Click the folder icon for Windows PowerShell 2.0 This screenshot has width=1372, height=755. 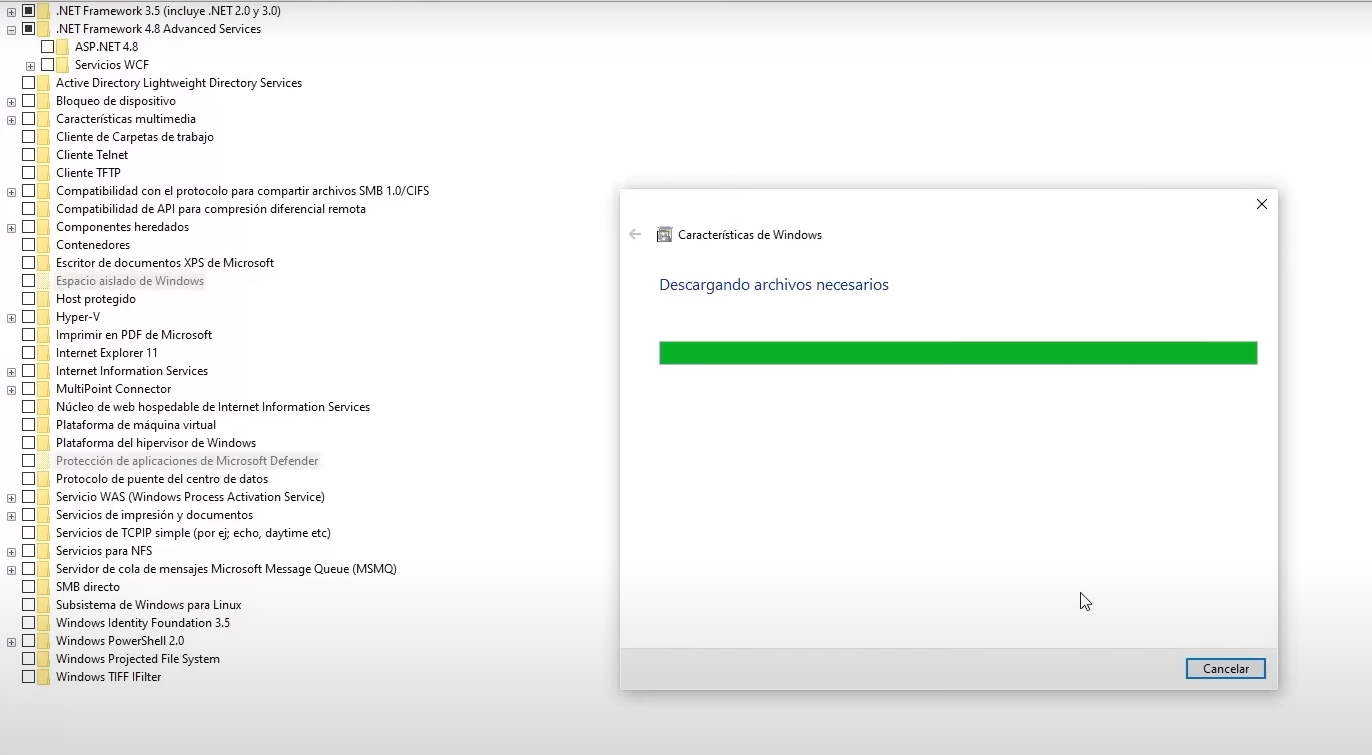click(43, 641)
